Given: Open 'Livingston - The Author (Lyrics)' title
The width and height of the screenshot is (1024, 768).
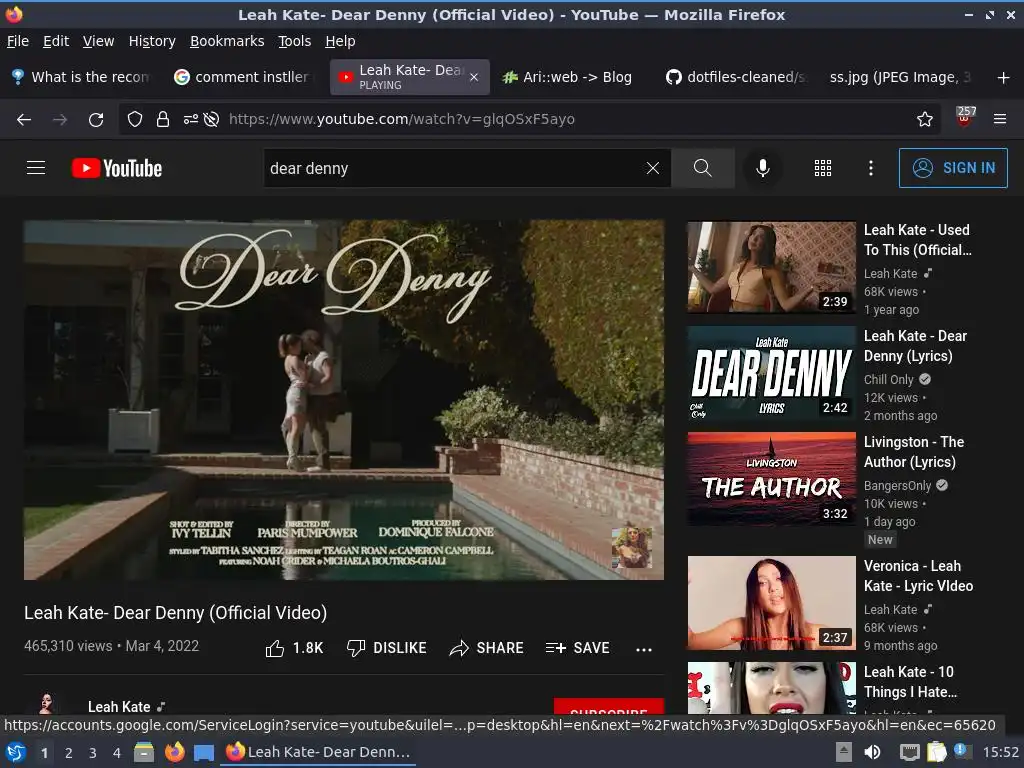Looking at the screenshot, I should [914, 451].
